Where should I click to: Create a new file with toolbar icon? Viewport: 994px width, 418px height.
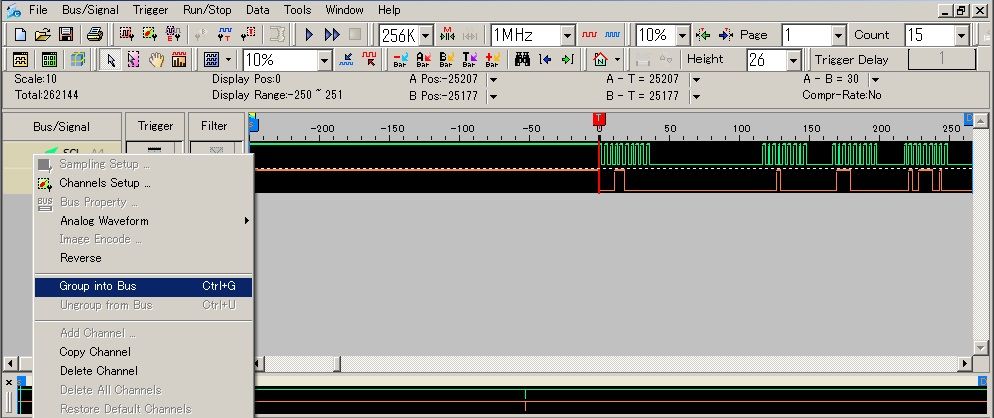(20, 34)
